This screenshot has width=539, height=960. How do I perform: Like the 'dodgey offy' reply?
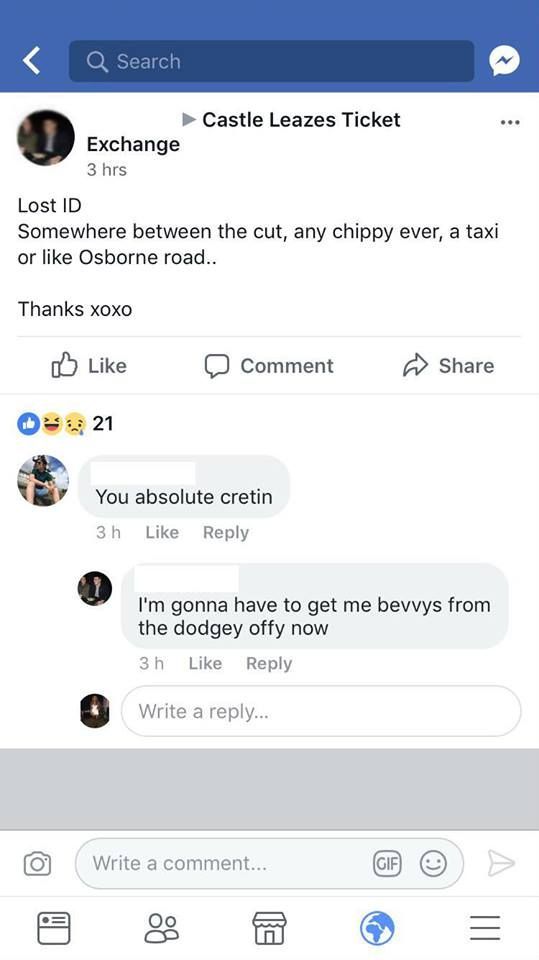[x=205, y=663]
